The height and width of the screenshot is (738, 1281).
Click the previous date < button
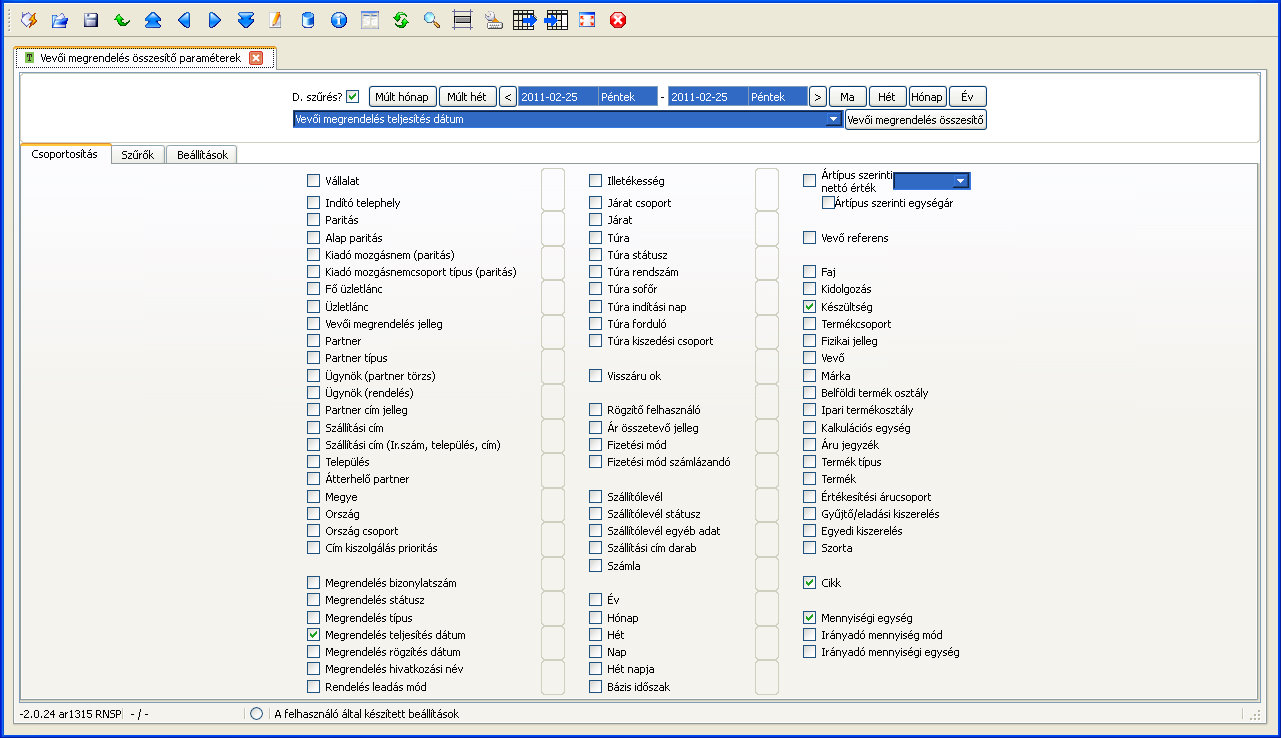(508, 97)
